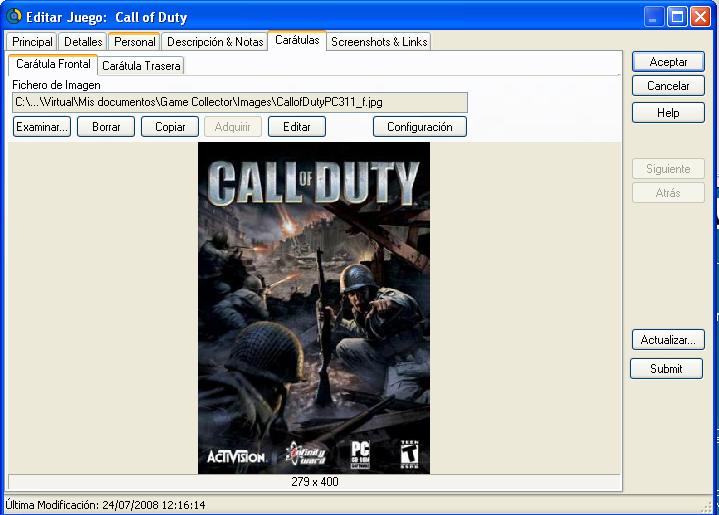
Task: Click the disabled Siguiente button
Action: pos(668,169)
